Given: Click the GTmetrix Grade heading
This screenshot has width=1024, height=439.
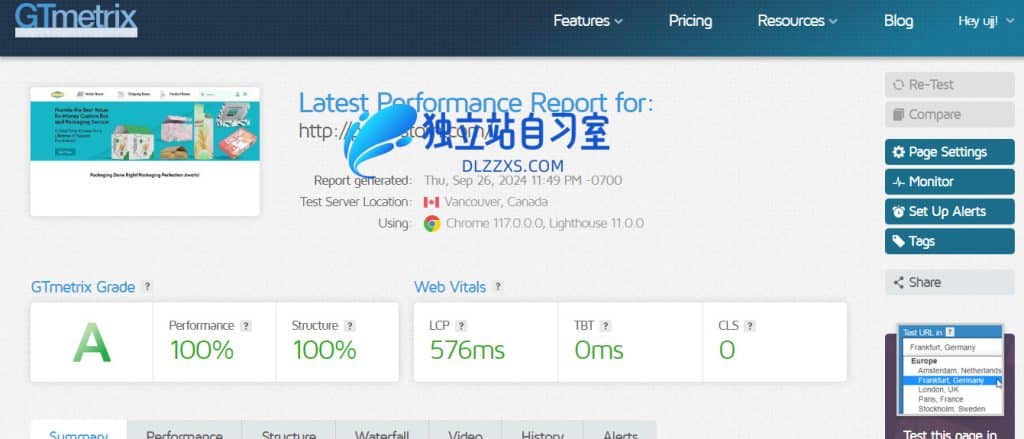Looking at the screenshot, I should (x=83, y=287).
